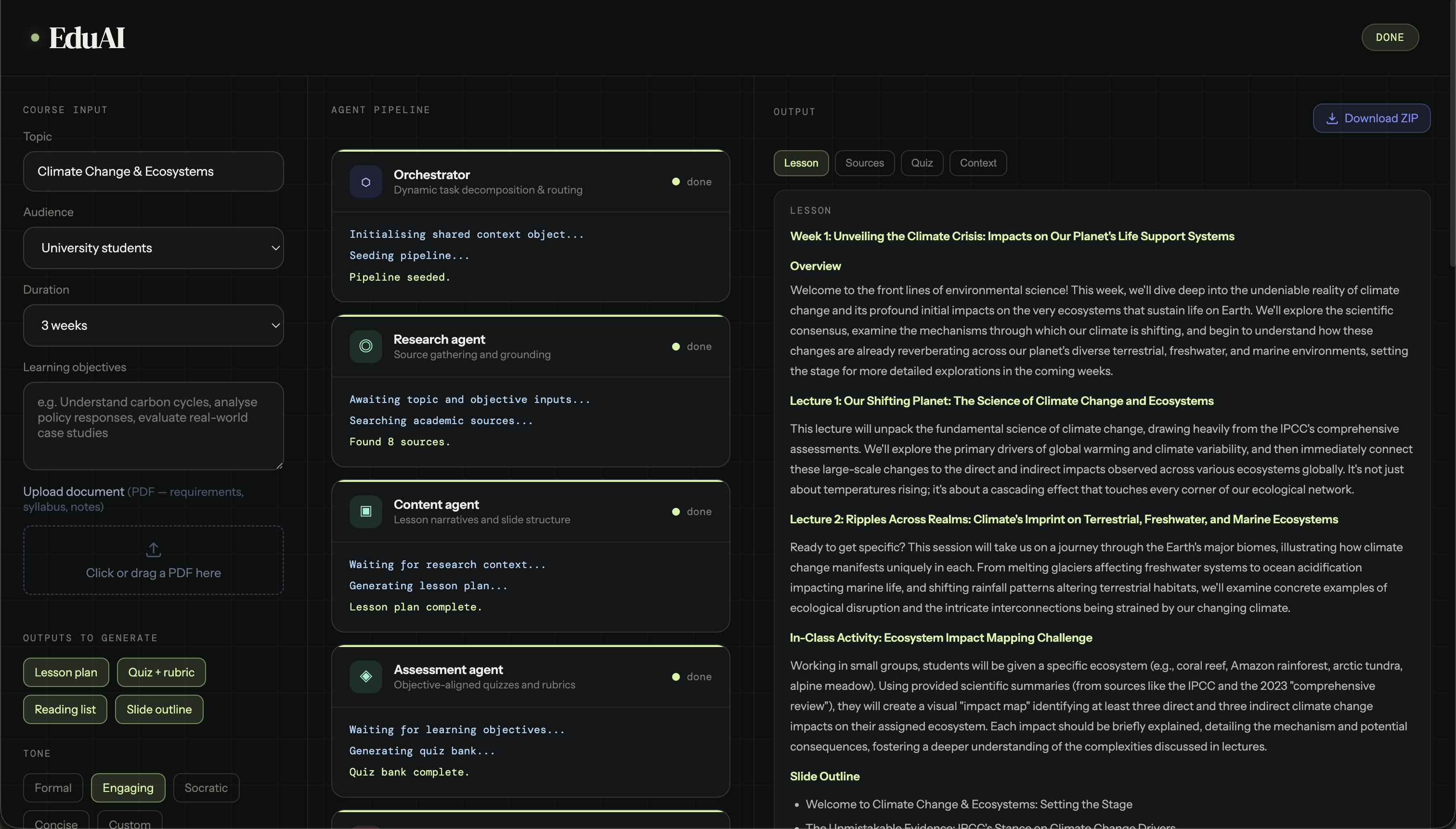Open the Quiz output tab
This screenshot has width=1456, height=829.
coord(922,163)
